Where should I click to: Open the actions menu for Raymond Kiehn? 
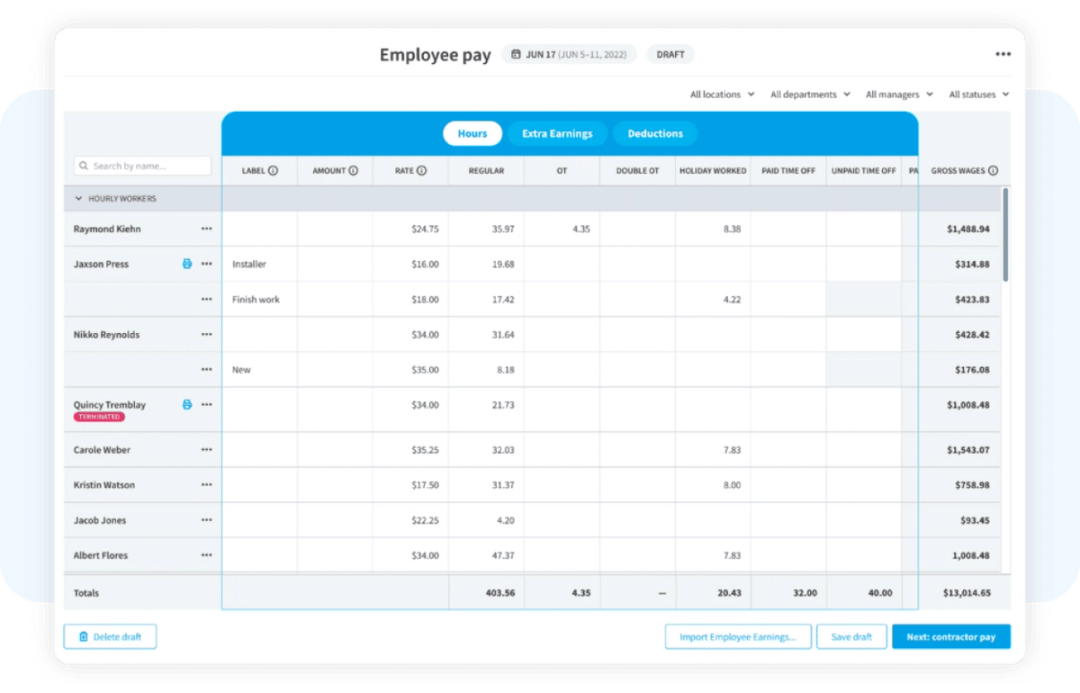click(207, 228)
